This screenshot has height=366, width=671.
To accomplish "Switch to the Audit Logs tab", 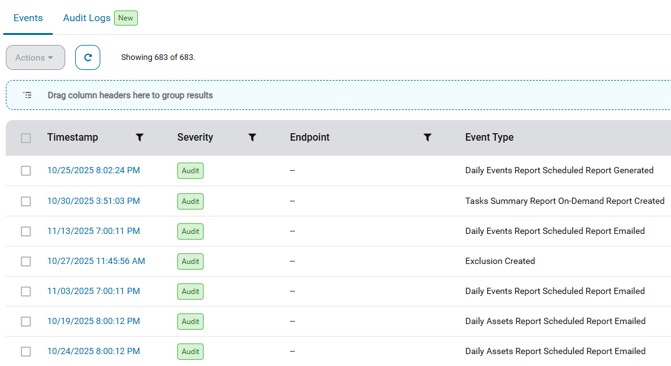I will click(x=87, y=18).
